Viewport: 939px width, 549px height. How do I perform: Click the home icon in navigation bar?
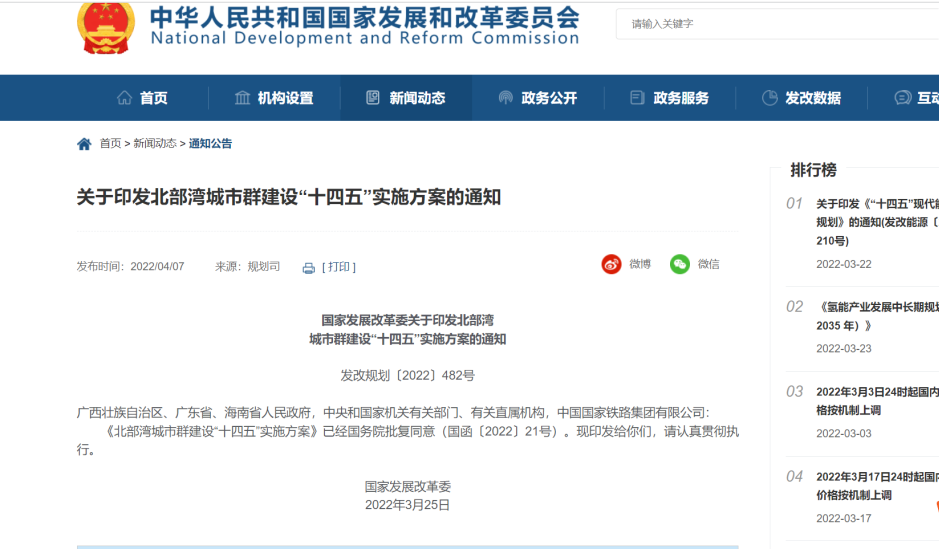[x=125, y=98]
